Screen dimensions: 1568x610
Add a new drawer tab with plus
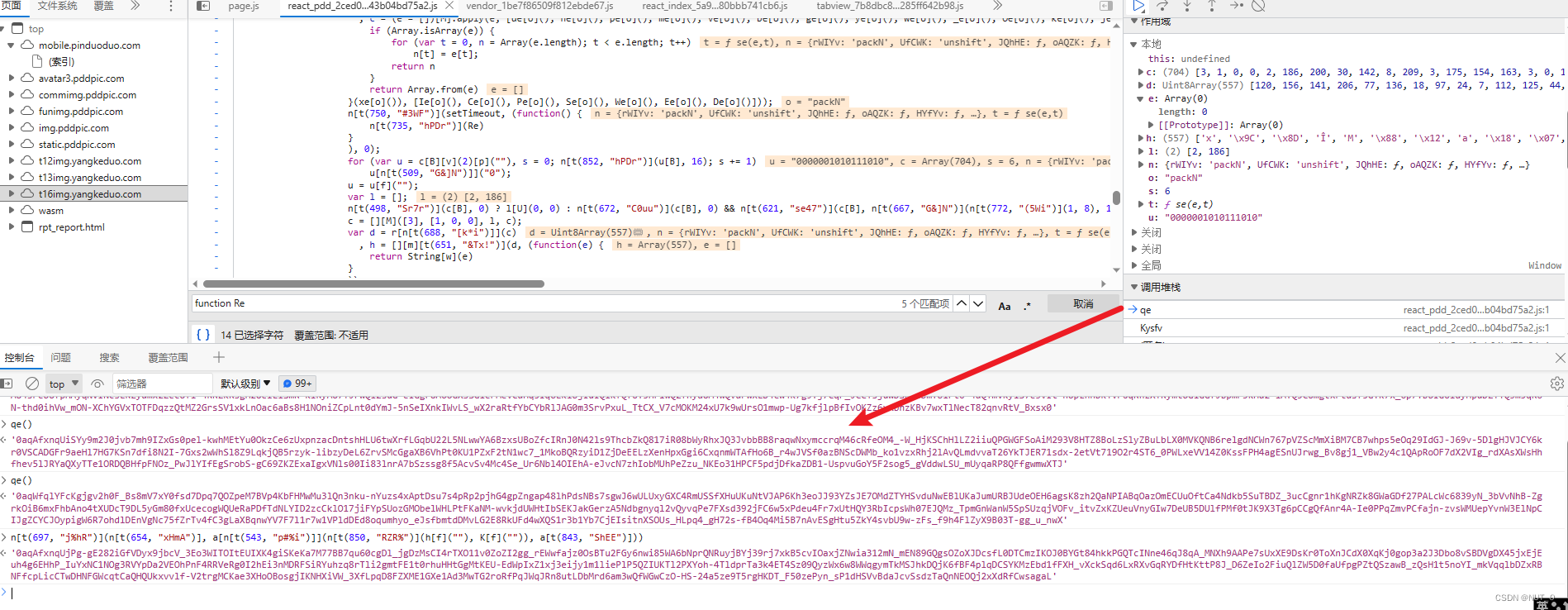tap(219, 357)
